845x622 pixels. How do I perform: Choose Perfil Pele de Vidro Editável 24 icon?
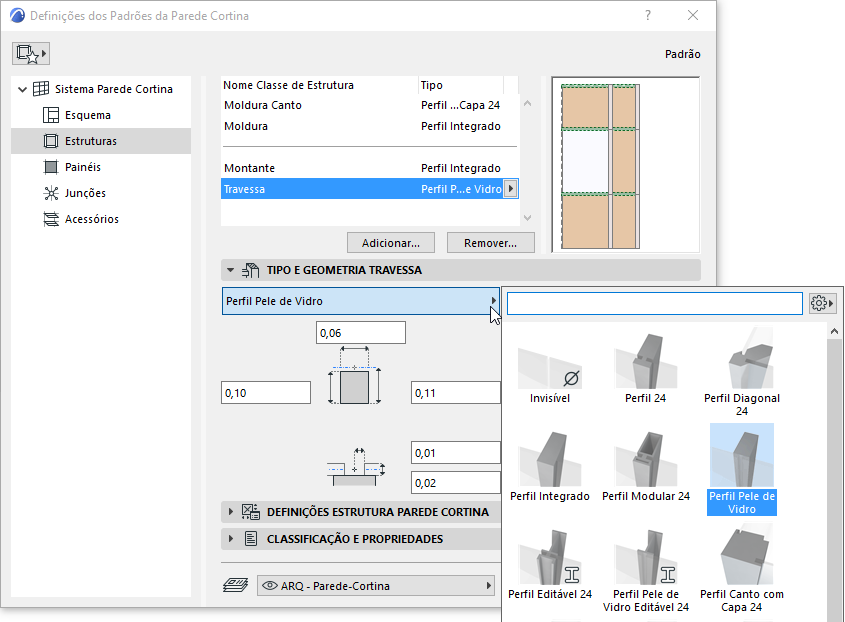click(646, 557)
